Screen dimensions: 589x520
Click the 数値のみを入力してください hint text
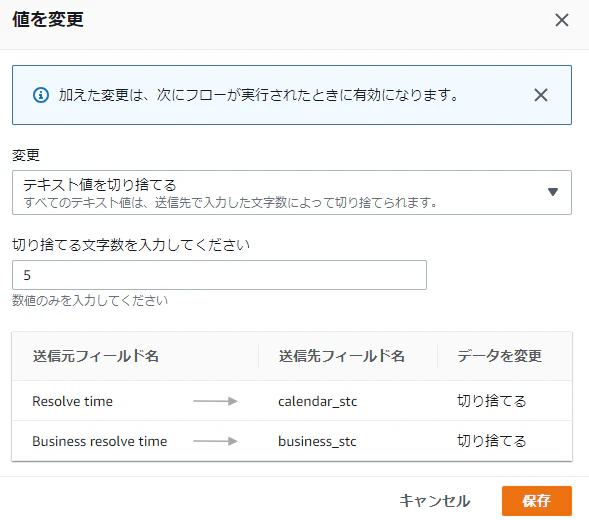(90, 301)
